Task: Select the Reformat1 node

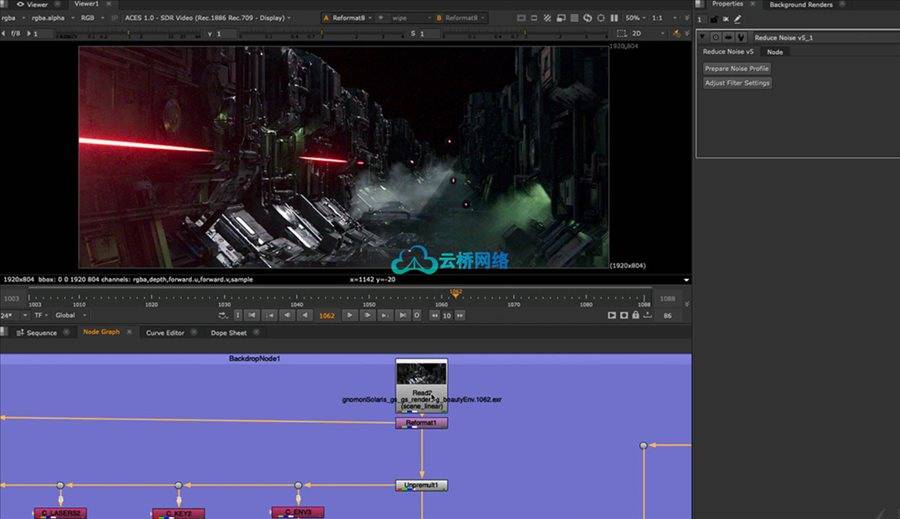Action: [x=421, y=423]
